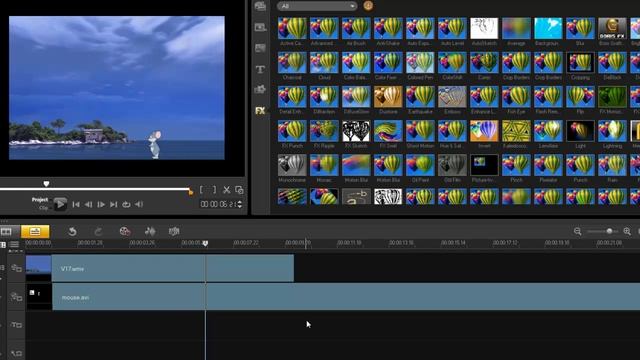Adjust the timeline zoom slider
The width and height of the screenshot is (640, 360).
tap(609, 231)
